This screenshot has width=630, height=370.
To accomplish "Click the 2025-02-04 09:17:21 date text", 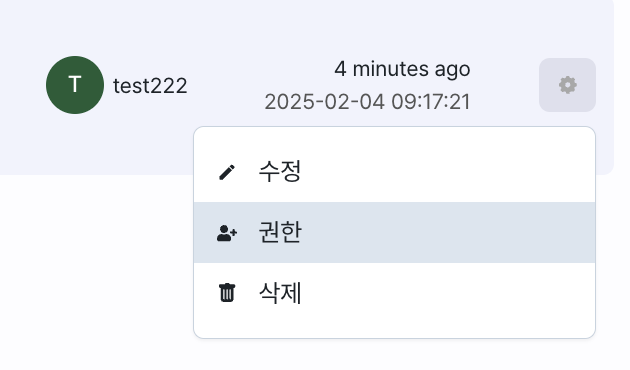I will 367,102.
